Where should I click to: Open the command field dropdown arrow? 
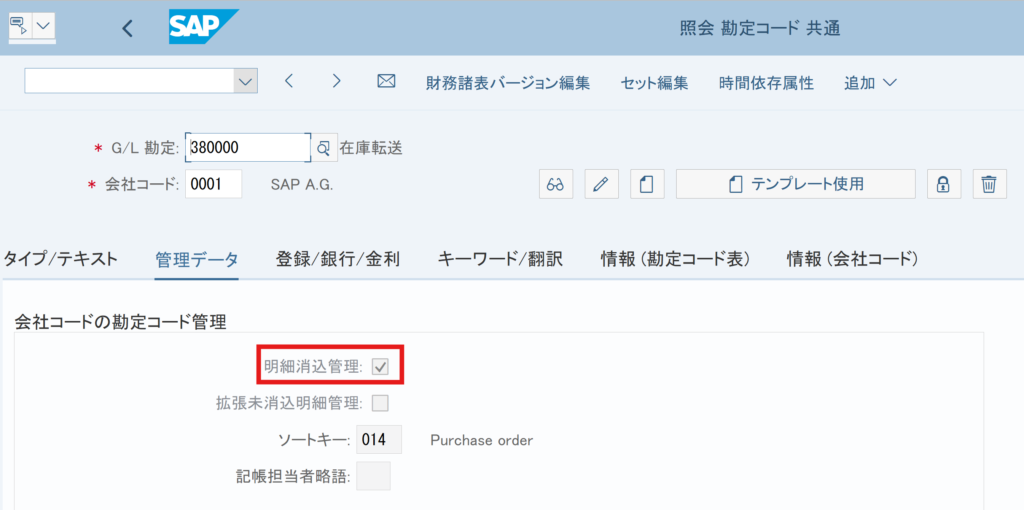245,82
